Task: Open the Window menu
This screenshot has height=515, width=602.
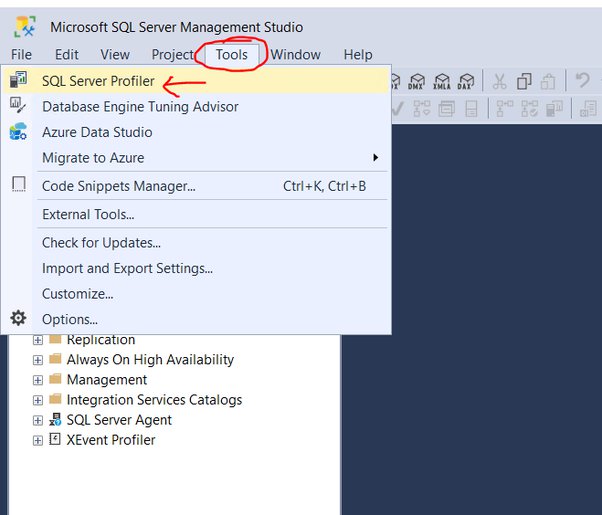Action: pos(296,55)
